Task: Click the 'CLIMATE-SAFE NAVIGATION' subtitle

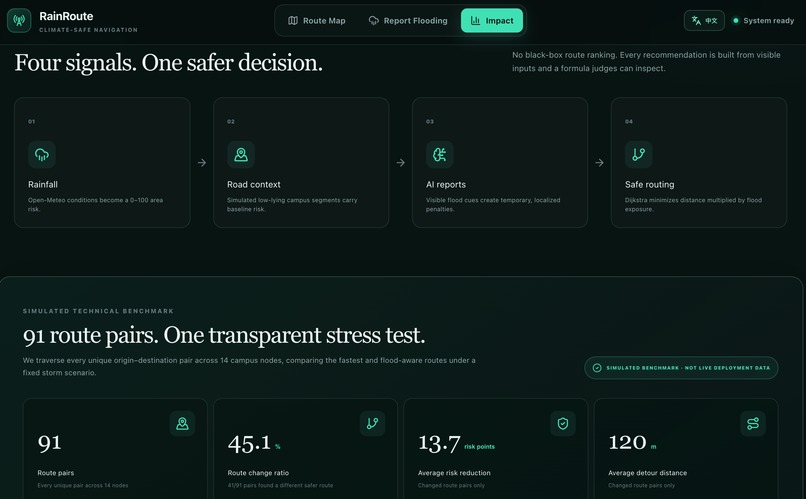Action: 88,30
